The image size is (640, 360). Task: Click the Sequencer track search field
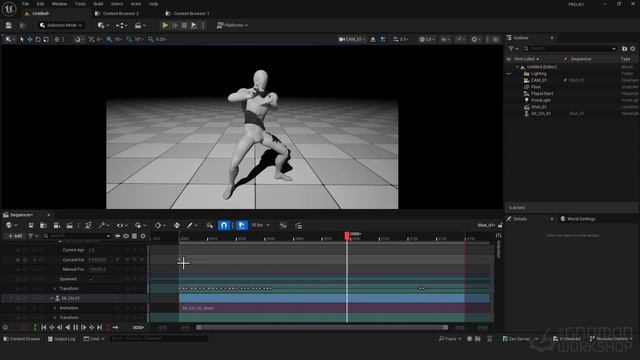77,236
